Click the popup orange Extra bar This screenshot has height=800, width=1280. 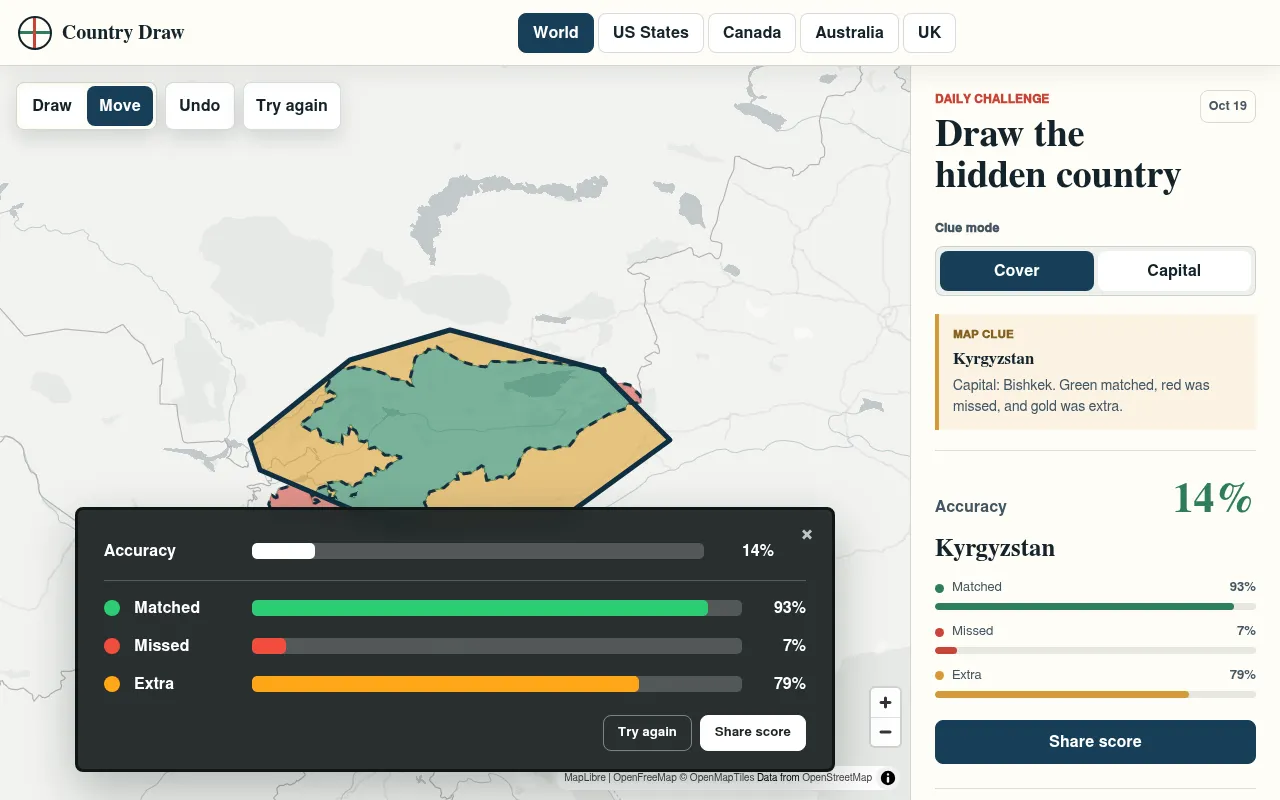(x=497, y=684)
